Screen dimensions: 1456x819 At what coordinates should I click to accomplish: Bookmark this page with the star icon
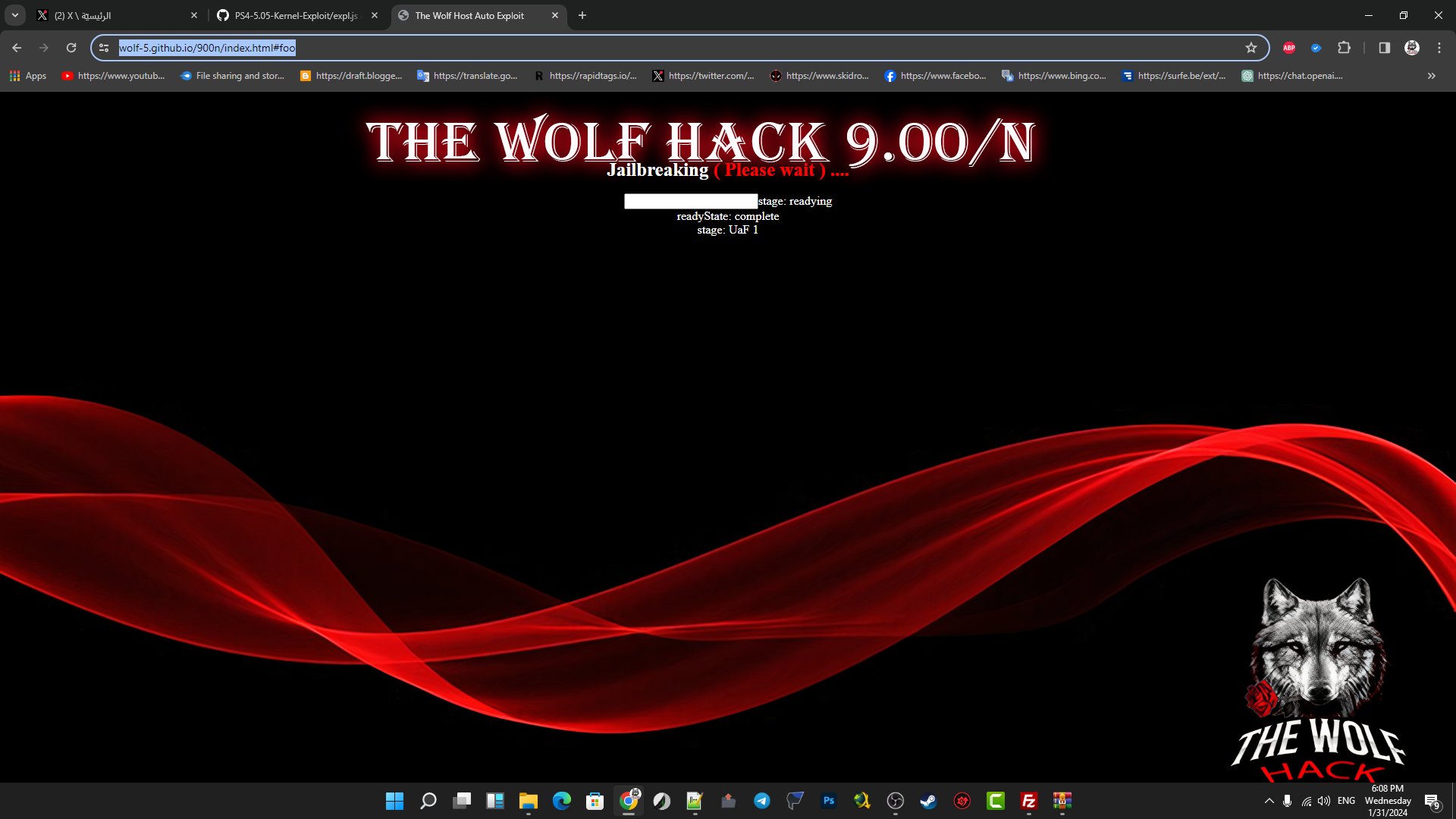1251,48
